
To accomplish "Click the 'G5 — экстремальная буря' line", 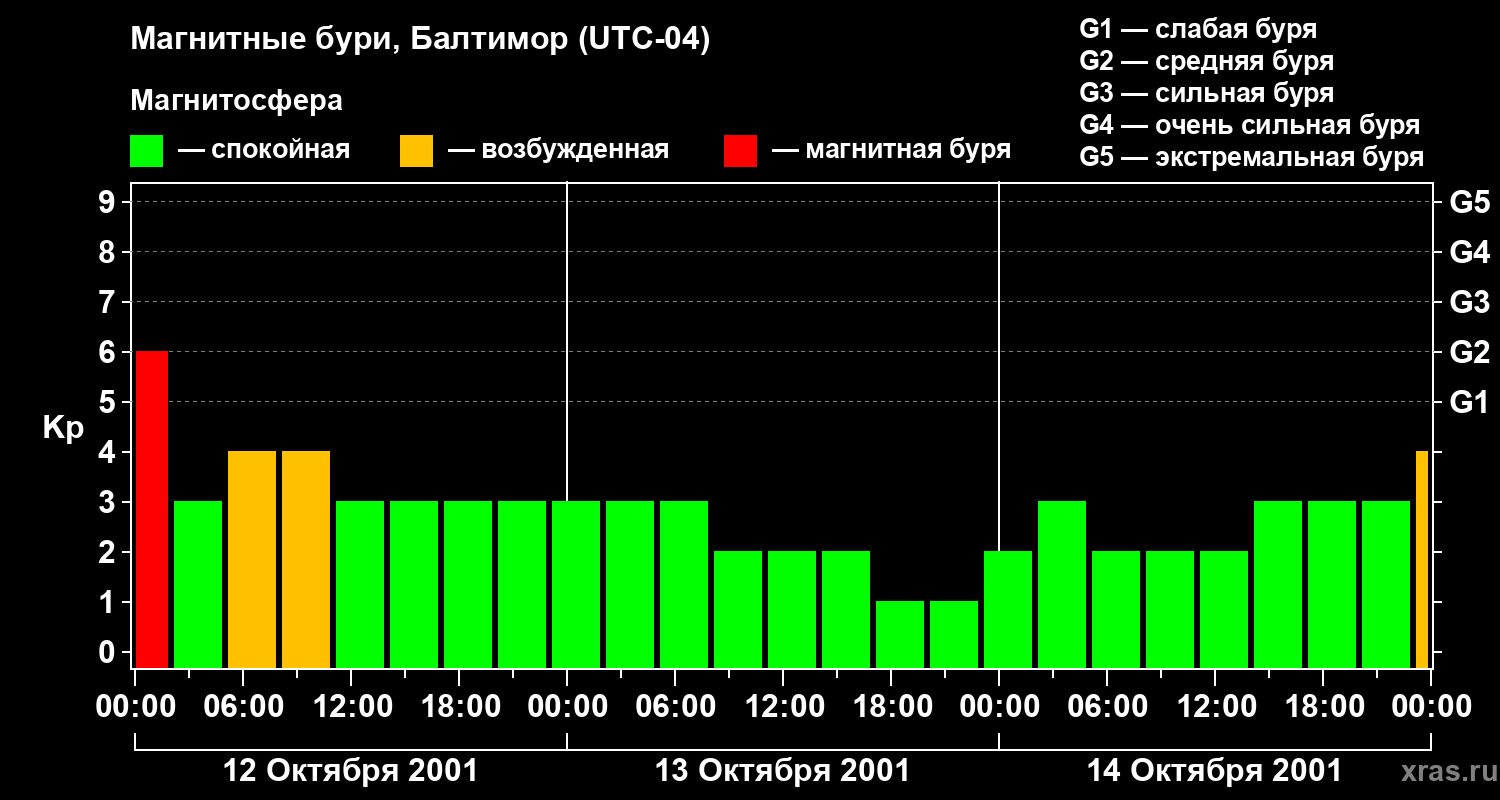I will [x=1252, y=157].
